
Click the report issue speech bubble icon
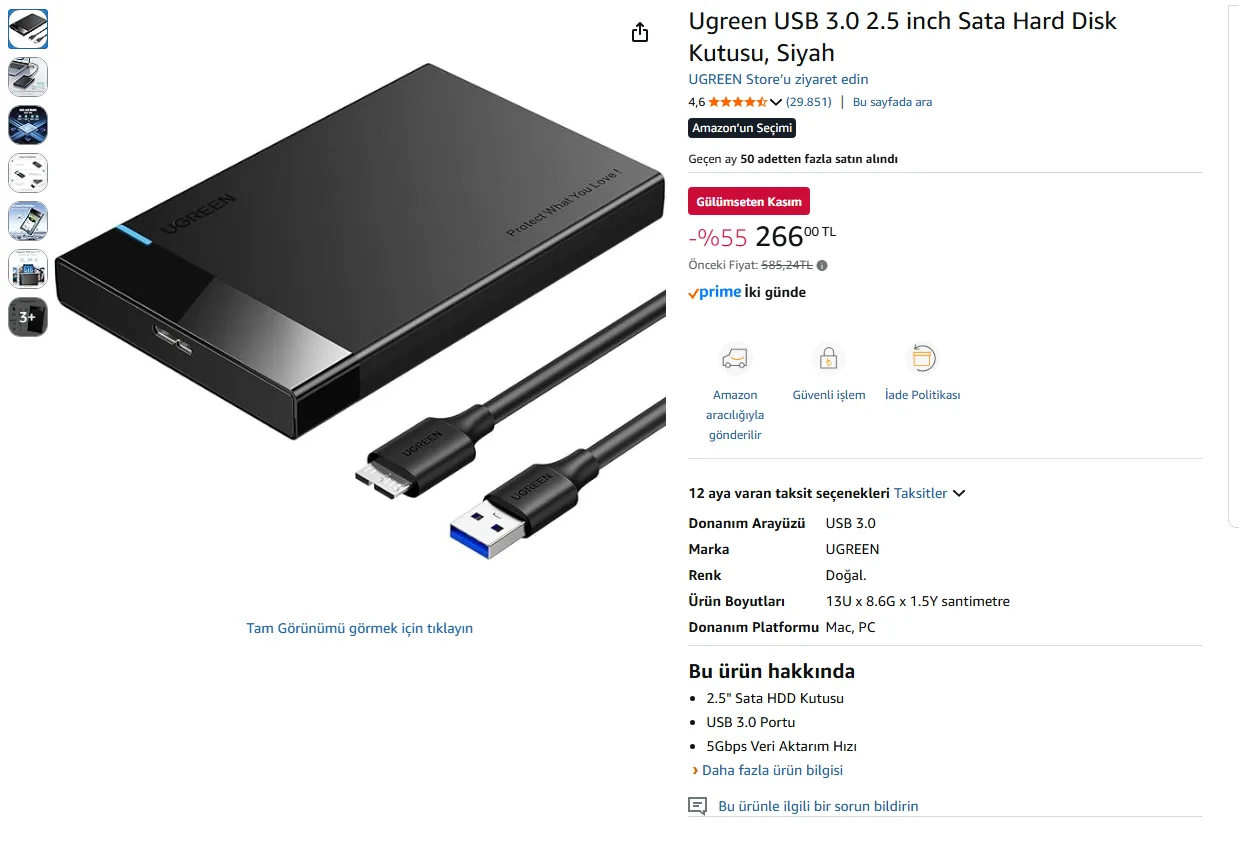coord(697,806)
